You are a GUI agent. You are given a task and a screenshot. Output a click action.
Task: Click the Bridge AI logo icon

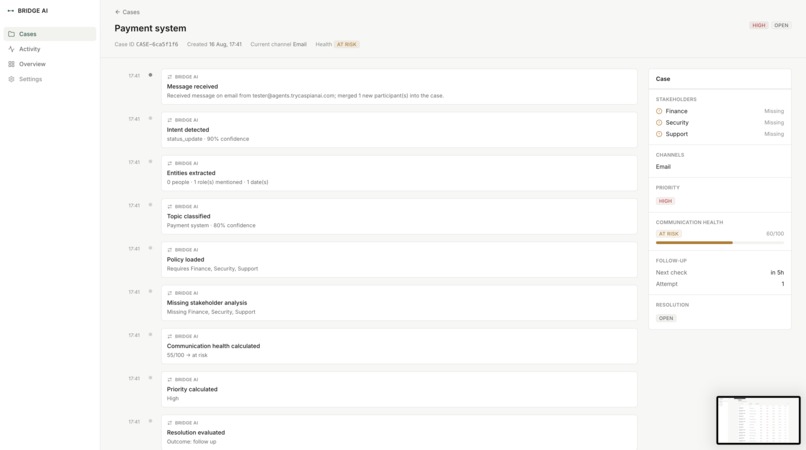click(x=11, y=11)
